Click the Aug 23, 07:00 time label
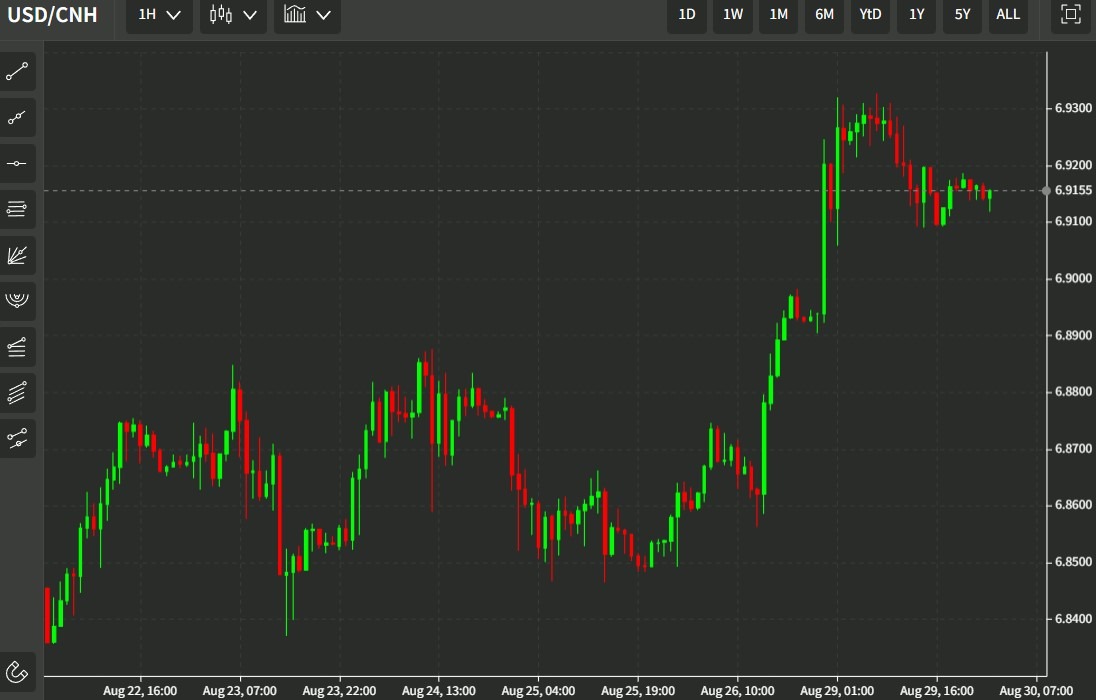The image size is (1096, 700). (x=240, y=691)
